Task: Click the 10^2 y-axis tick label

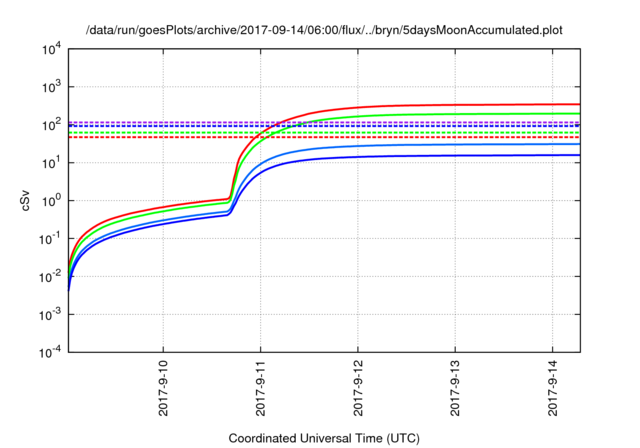Action: [51, 125]
